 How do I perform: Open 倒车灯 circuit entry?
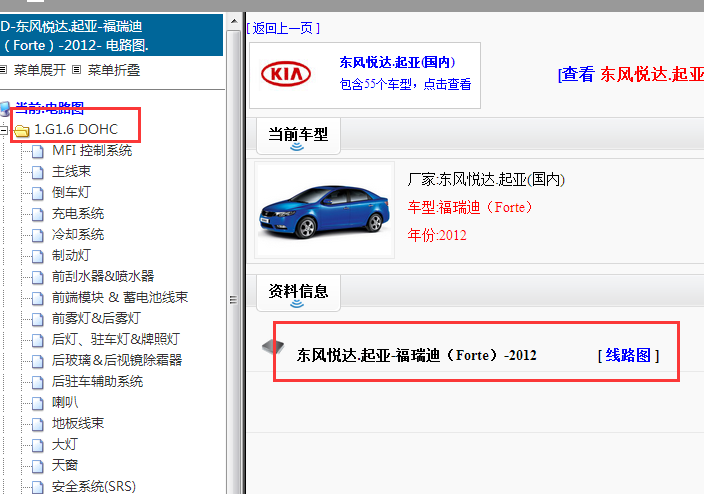click(71, 193)
